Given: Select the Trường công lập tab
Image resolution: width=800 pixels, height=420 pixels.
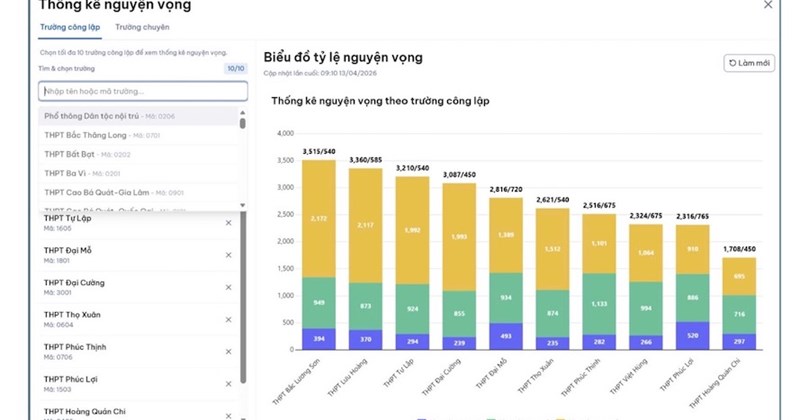Looking at the screenshot, I should (69, 27).
